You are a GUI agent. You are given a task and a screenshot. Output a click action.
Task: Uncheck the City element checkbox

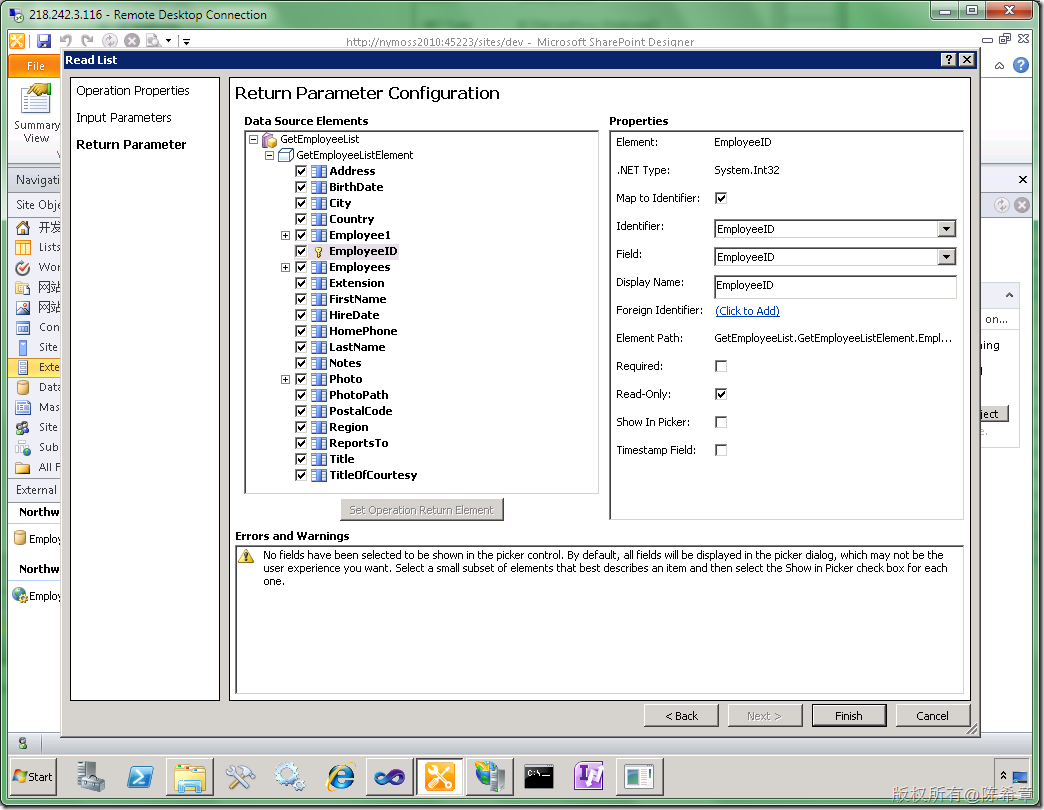301,203
